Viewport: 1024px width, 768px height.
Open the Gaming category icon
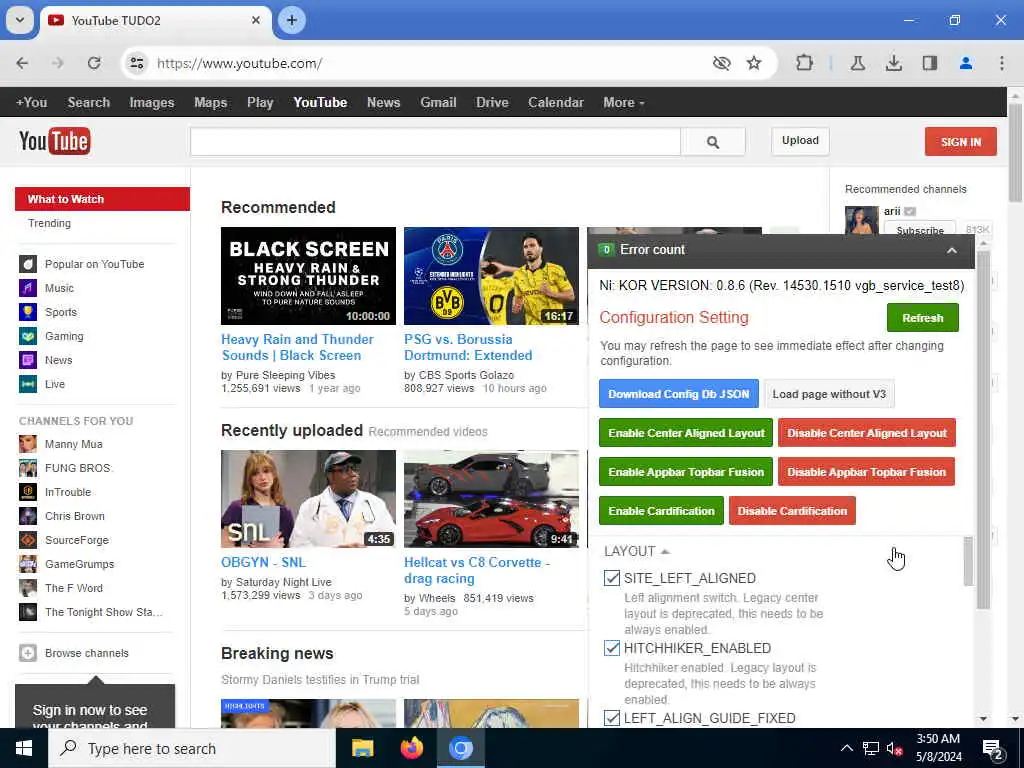(27, 336)
